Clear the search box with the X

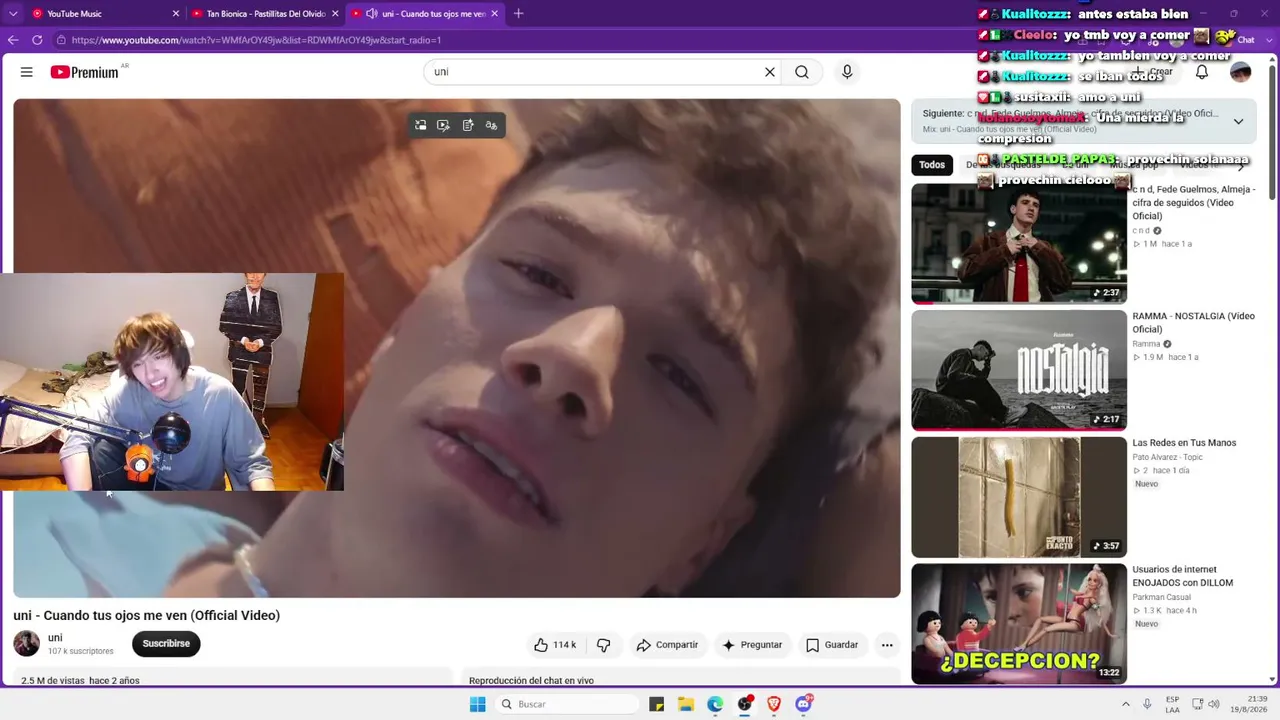(x=770, y=72)
